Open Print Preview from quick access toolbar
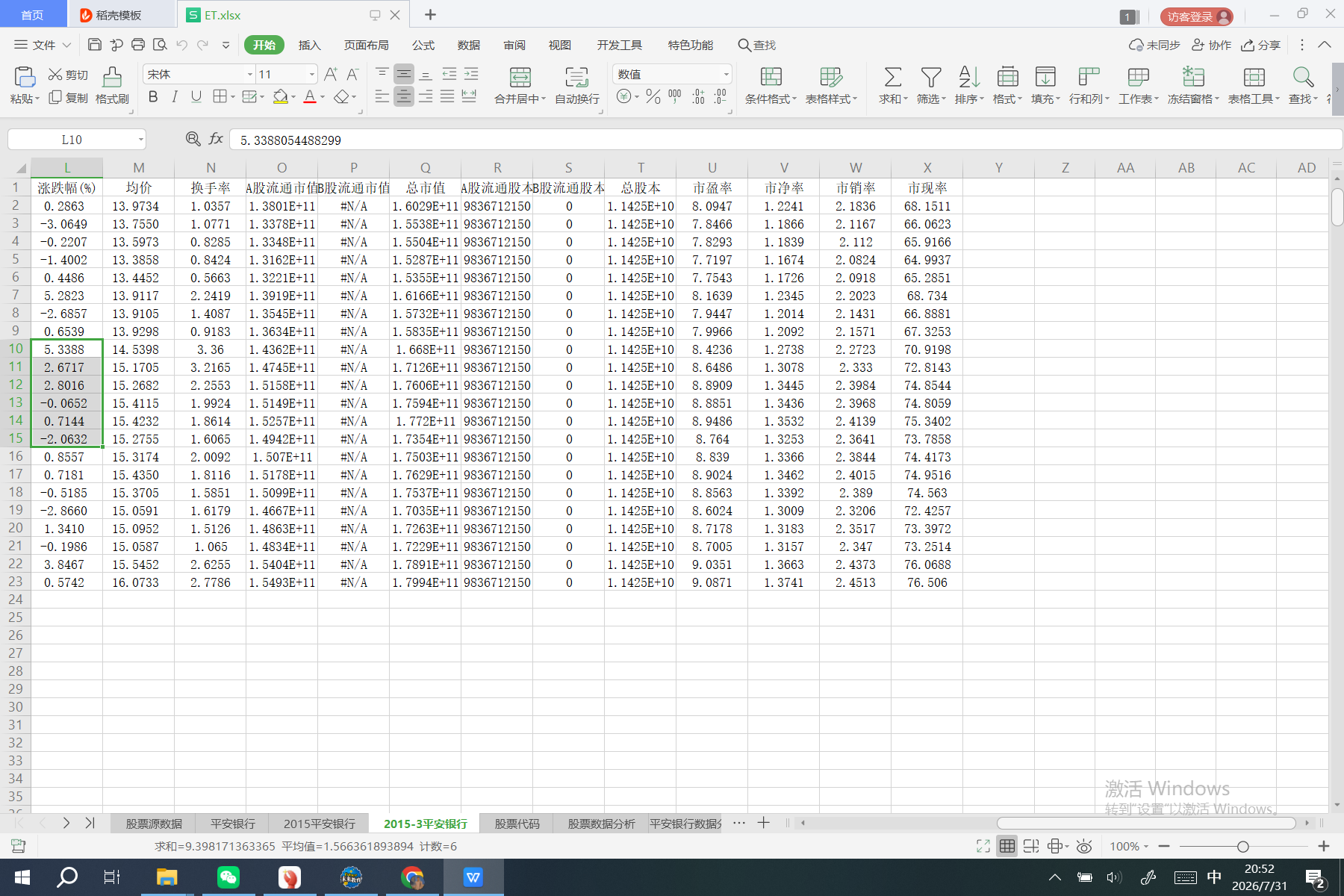Screen dimensions: 1344x896 click(160, 45)
